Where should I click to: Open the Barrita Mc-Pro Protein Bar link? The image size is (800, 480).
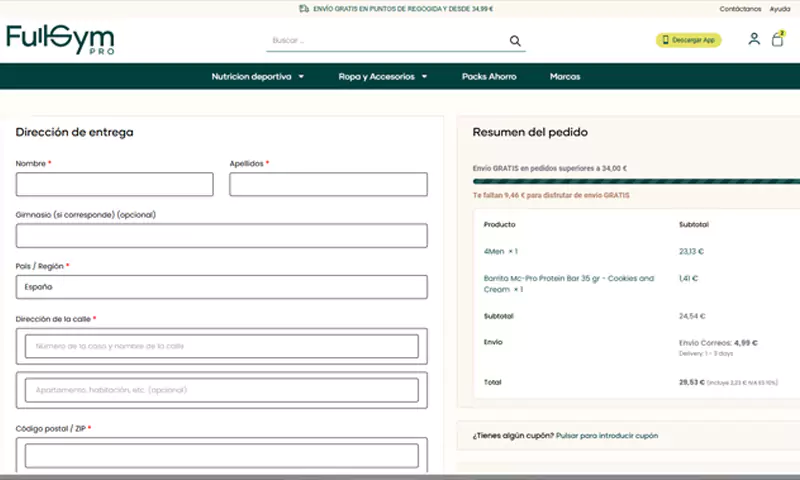(568, 284)
